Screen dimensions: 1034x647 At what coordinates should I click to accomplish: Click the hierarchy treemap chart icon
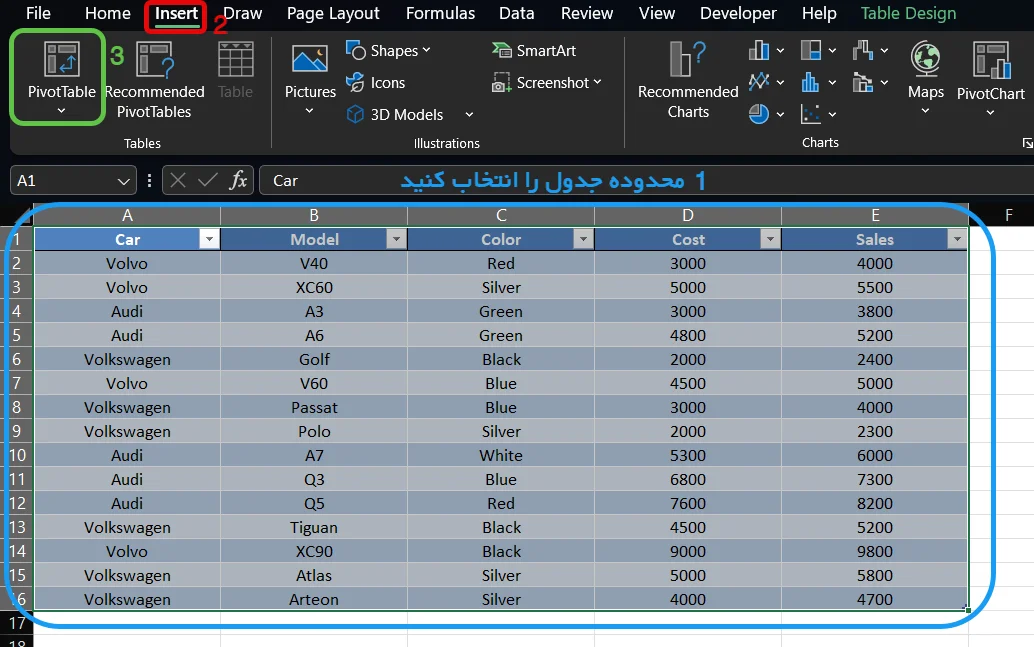(x=810, y=50)
